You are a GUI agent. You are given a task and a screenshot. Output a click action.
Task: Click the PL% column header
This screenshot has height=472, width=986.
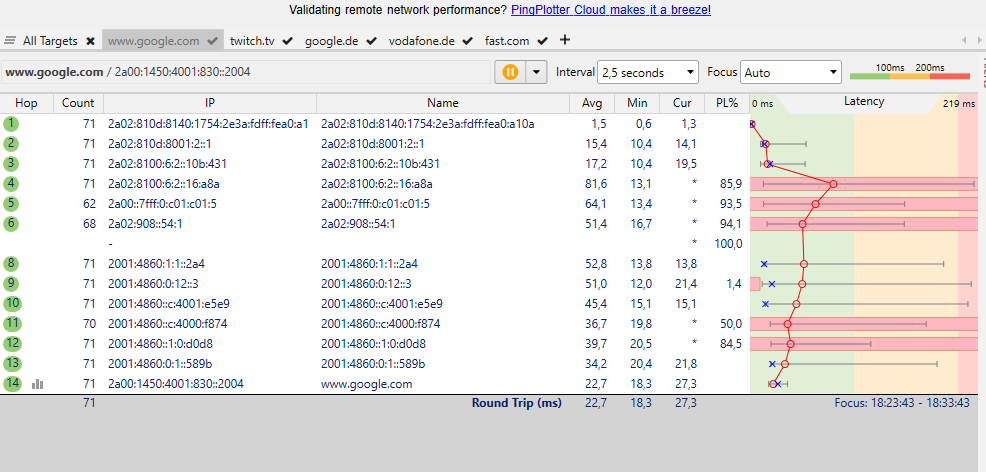726,103
